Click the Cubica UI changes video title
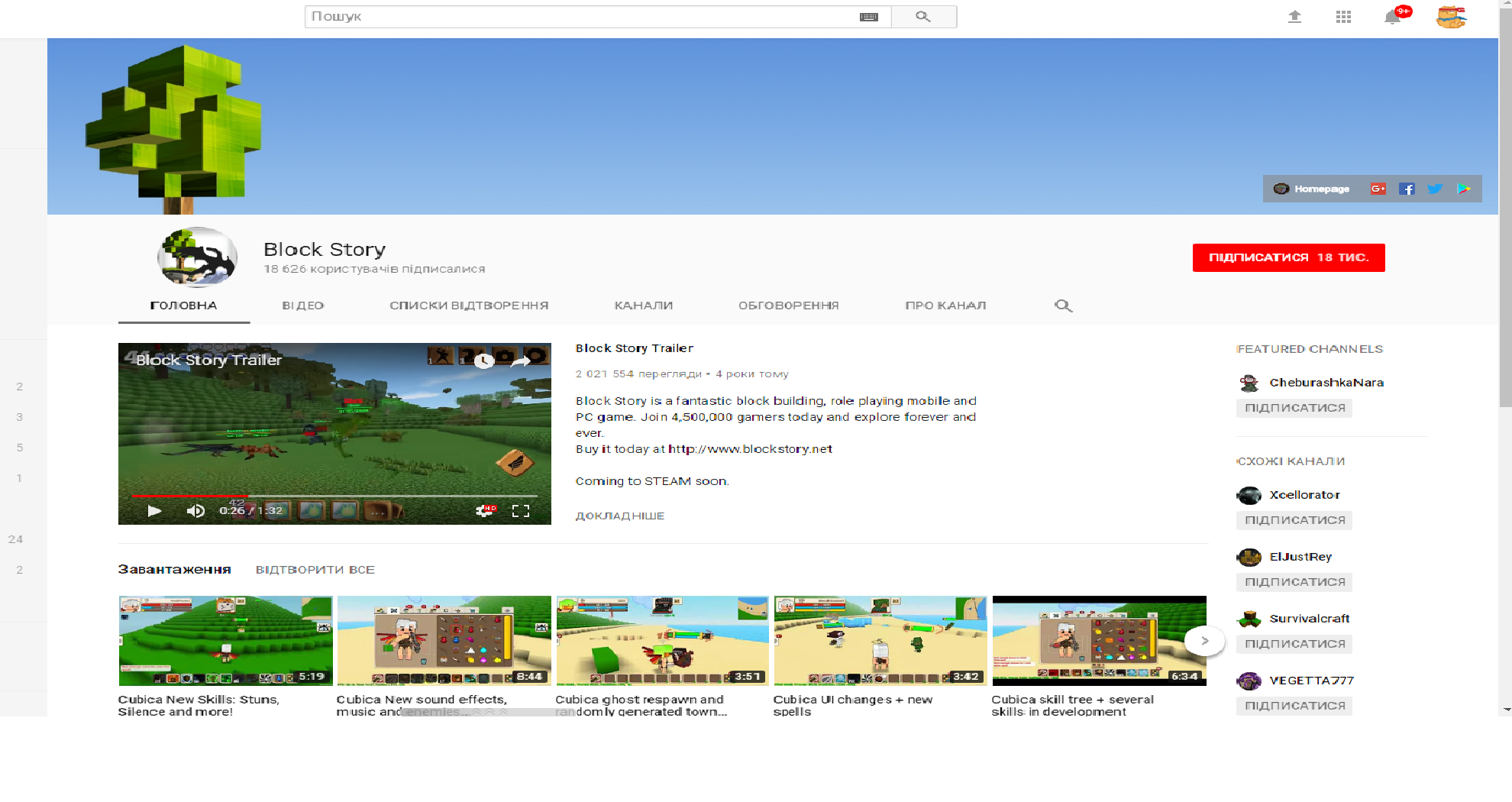The height and width of the screenshot is (802, 1512). 853,706
